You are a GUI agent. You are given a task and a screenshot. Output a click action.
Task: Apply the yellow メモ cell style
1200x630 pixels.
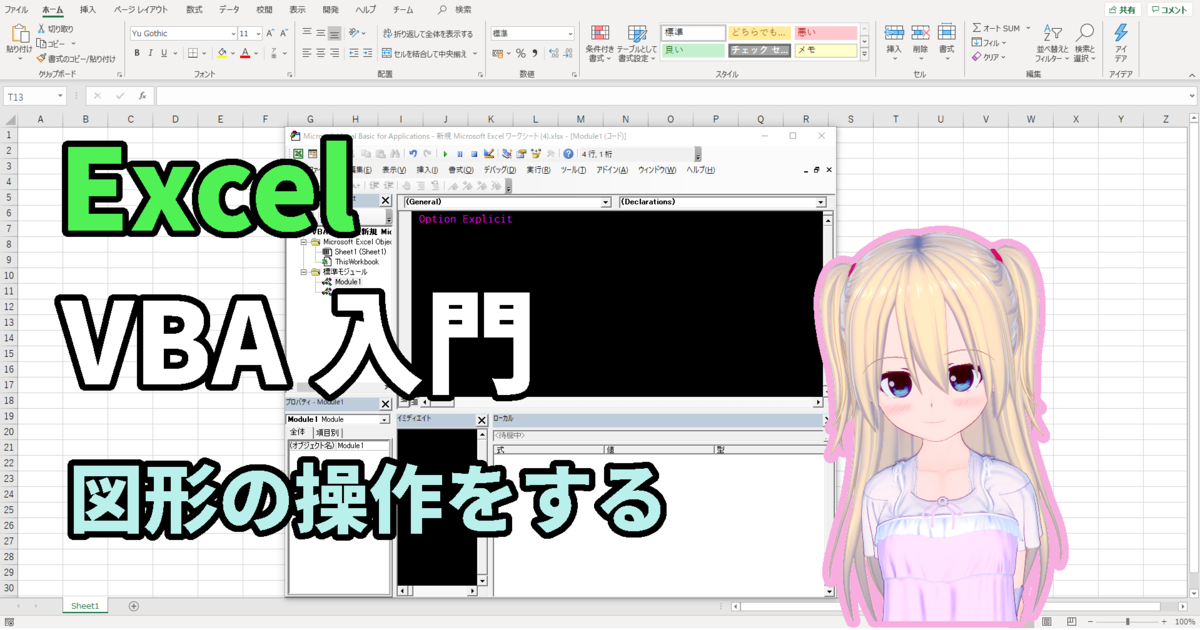tap(826, 50)
